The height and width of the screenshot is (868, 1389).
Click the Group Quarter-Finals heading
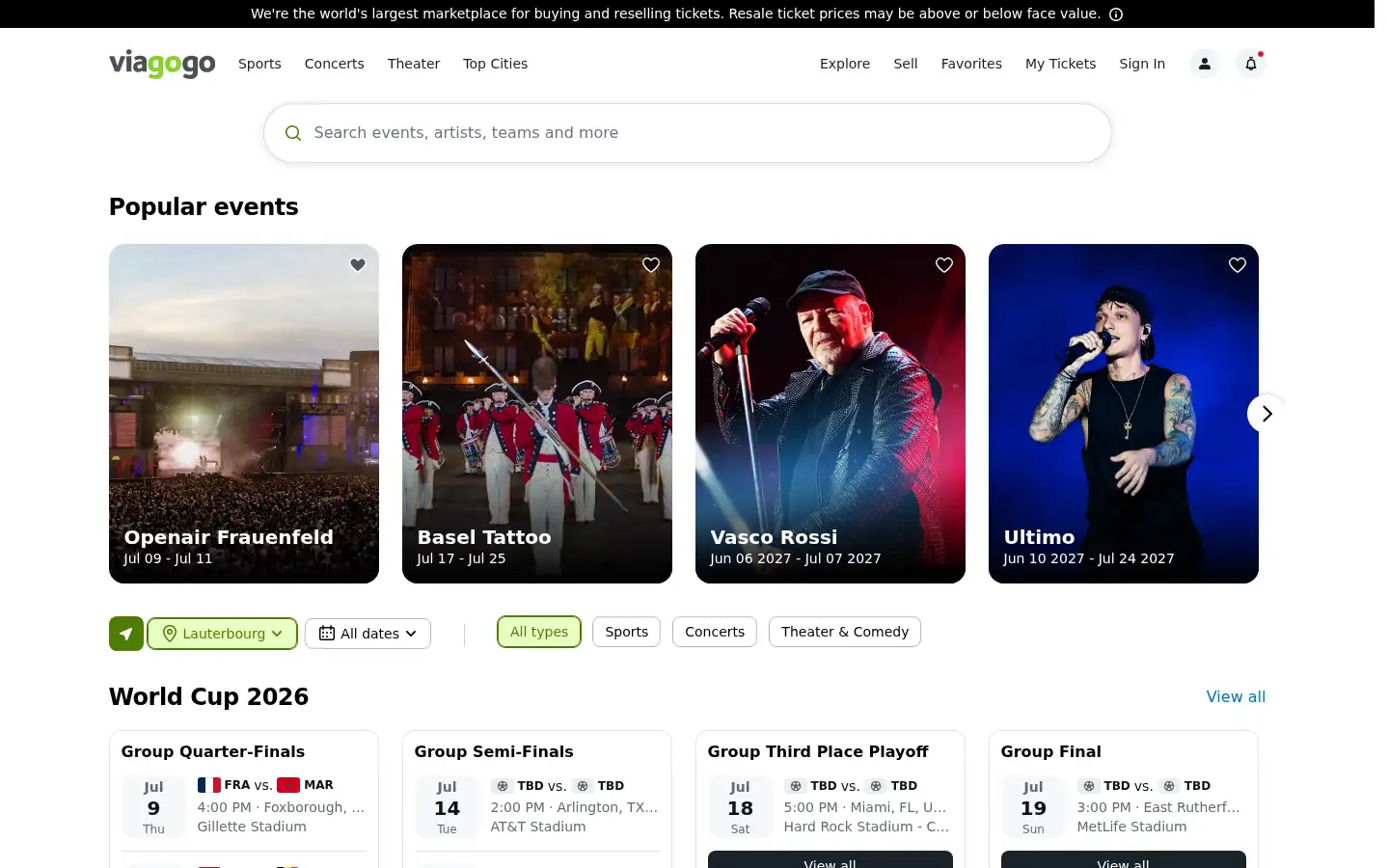pyautogui.click(x=213, y=751)
